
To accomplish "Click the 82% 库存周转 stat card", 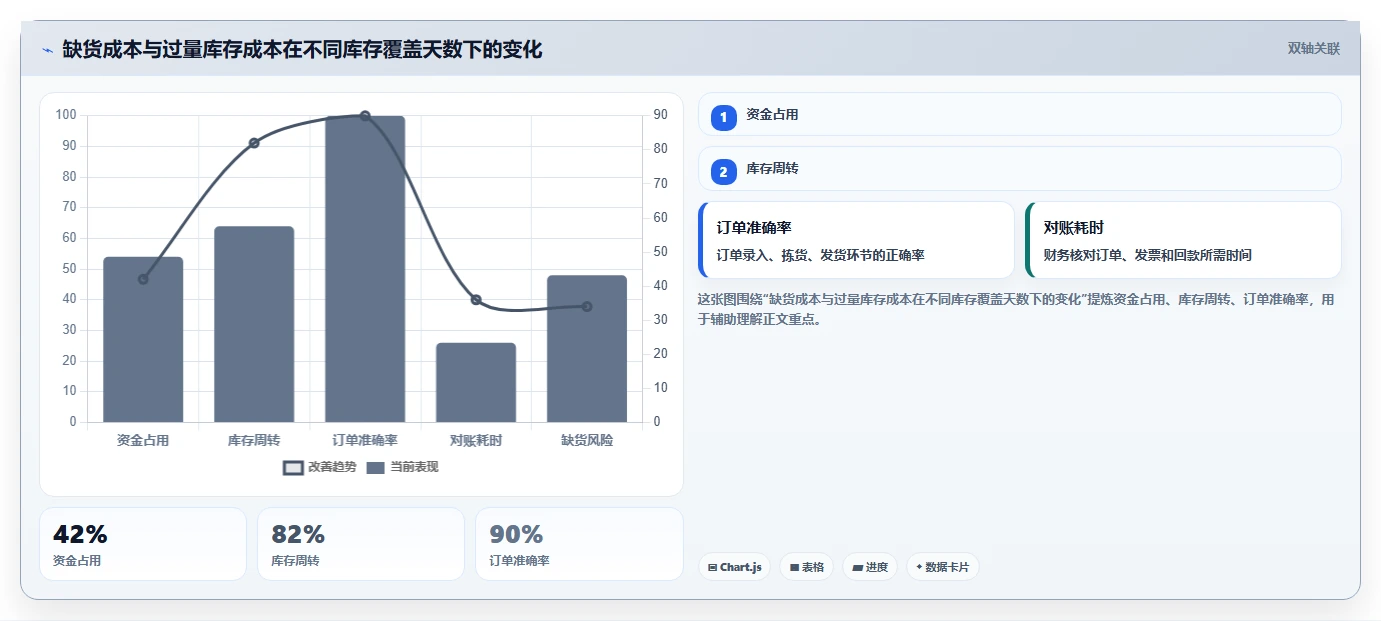I will coord(361,544).
